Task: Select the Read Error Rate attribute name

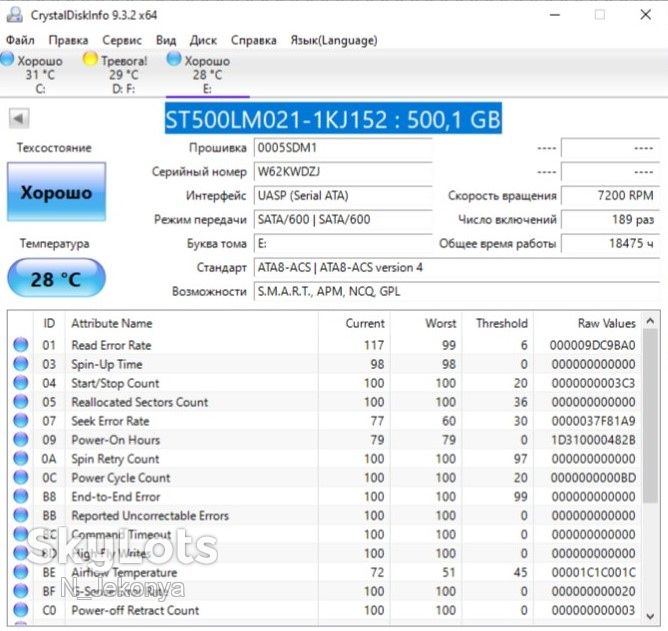Action: [x=111, y=345]
